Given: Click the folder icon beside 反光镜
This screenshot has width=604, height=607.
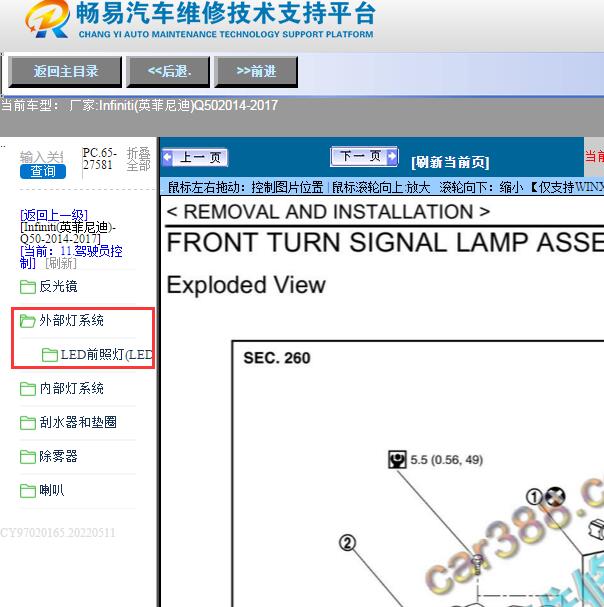Looking at the screenshot, I should point(27,287).
